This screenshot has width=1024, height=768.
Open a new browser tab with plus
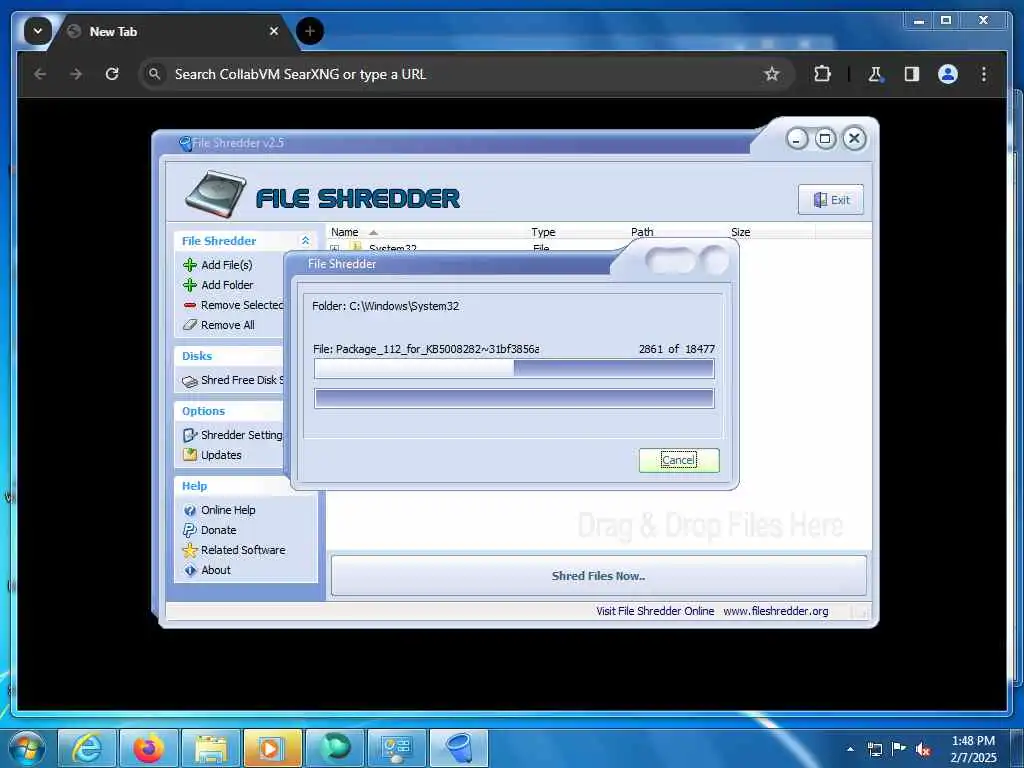310,31
